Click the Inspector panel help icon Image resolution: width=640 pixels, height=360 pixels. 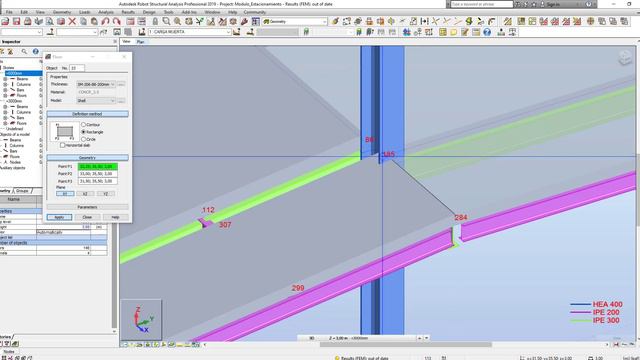click(x=36, y=51)
